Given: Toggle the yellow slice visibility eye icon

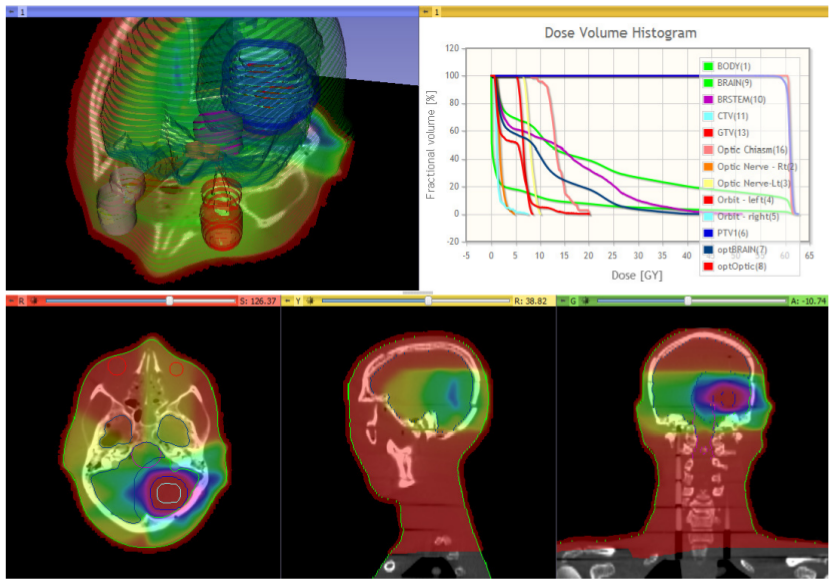Looking at the screenshot, I should [x=310, y=300].
